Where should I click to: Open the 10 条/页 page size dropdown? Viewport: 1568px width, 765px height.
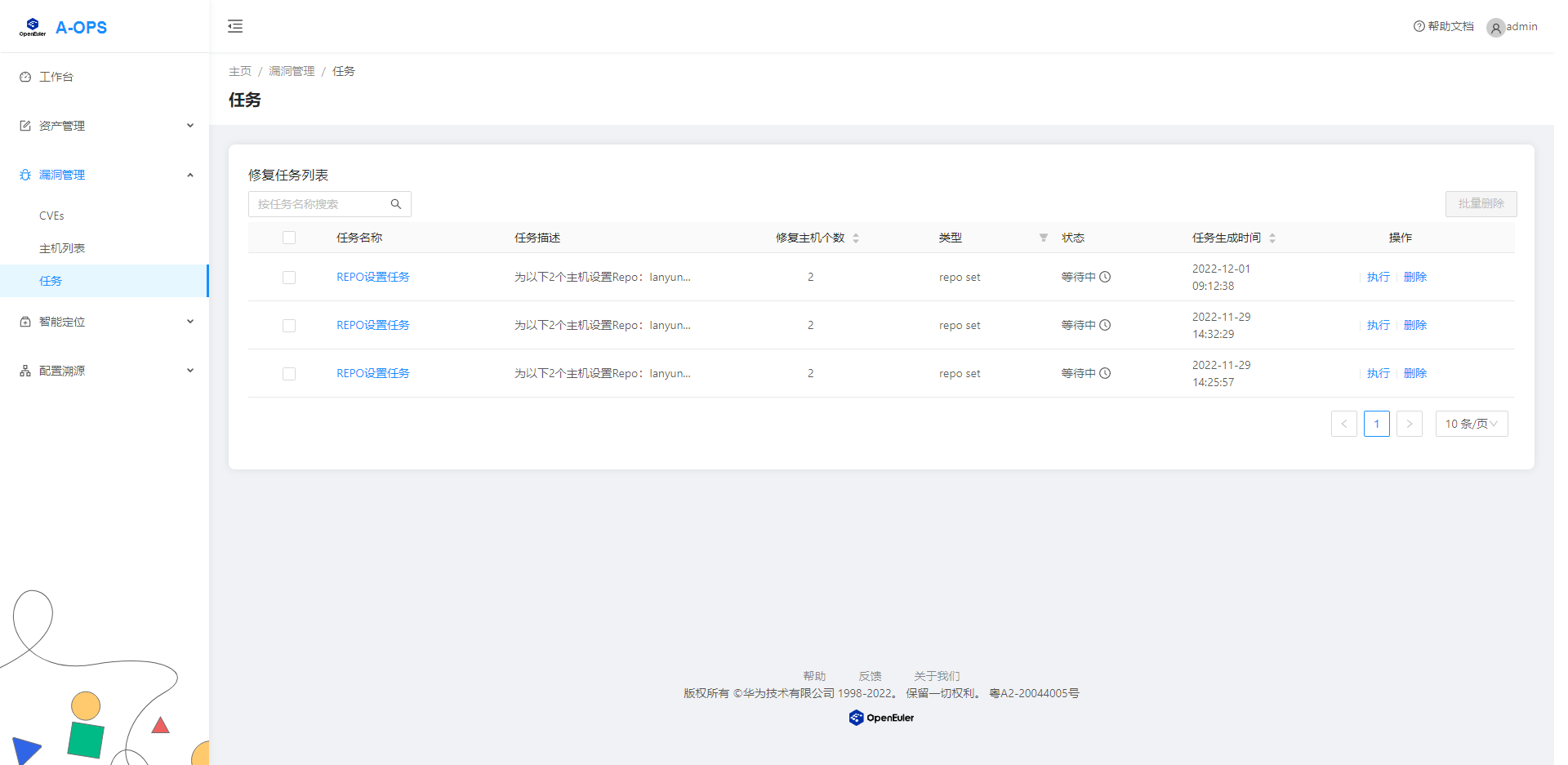pyautogui.click(x=1471, y=424)
